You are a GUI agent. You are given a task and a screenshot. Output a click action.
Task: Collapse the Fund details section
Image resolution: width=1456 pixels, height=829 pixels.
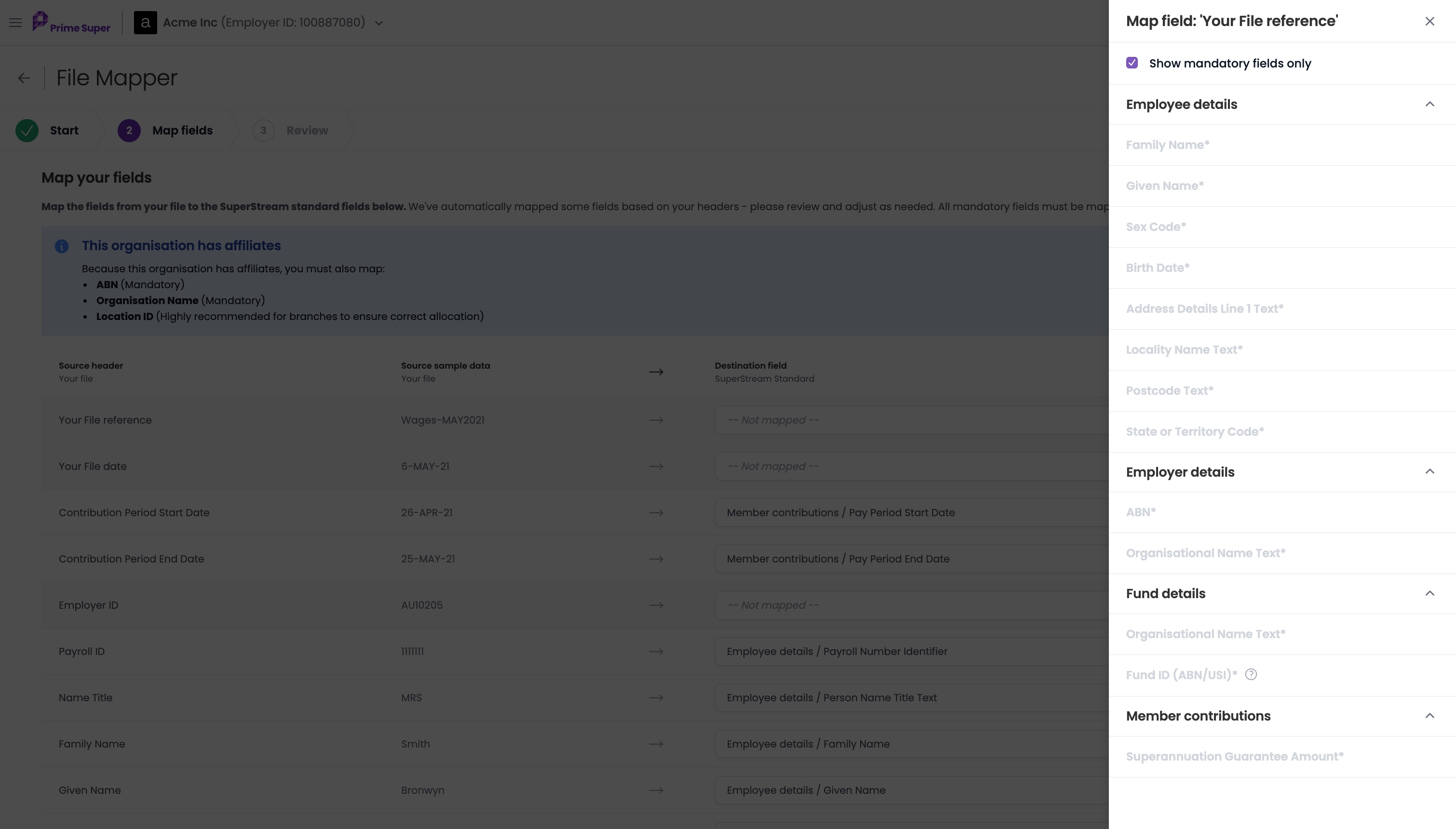pyautogui.click(x=1429, y=593)
